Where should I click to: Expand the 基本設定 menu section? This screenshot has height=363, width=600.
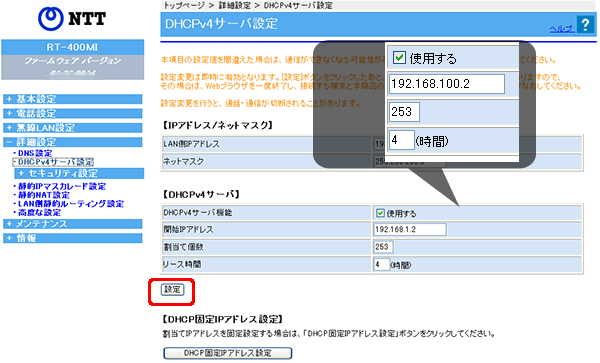pyautogui.click(x=73, y=99)
